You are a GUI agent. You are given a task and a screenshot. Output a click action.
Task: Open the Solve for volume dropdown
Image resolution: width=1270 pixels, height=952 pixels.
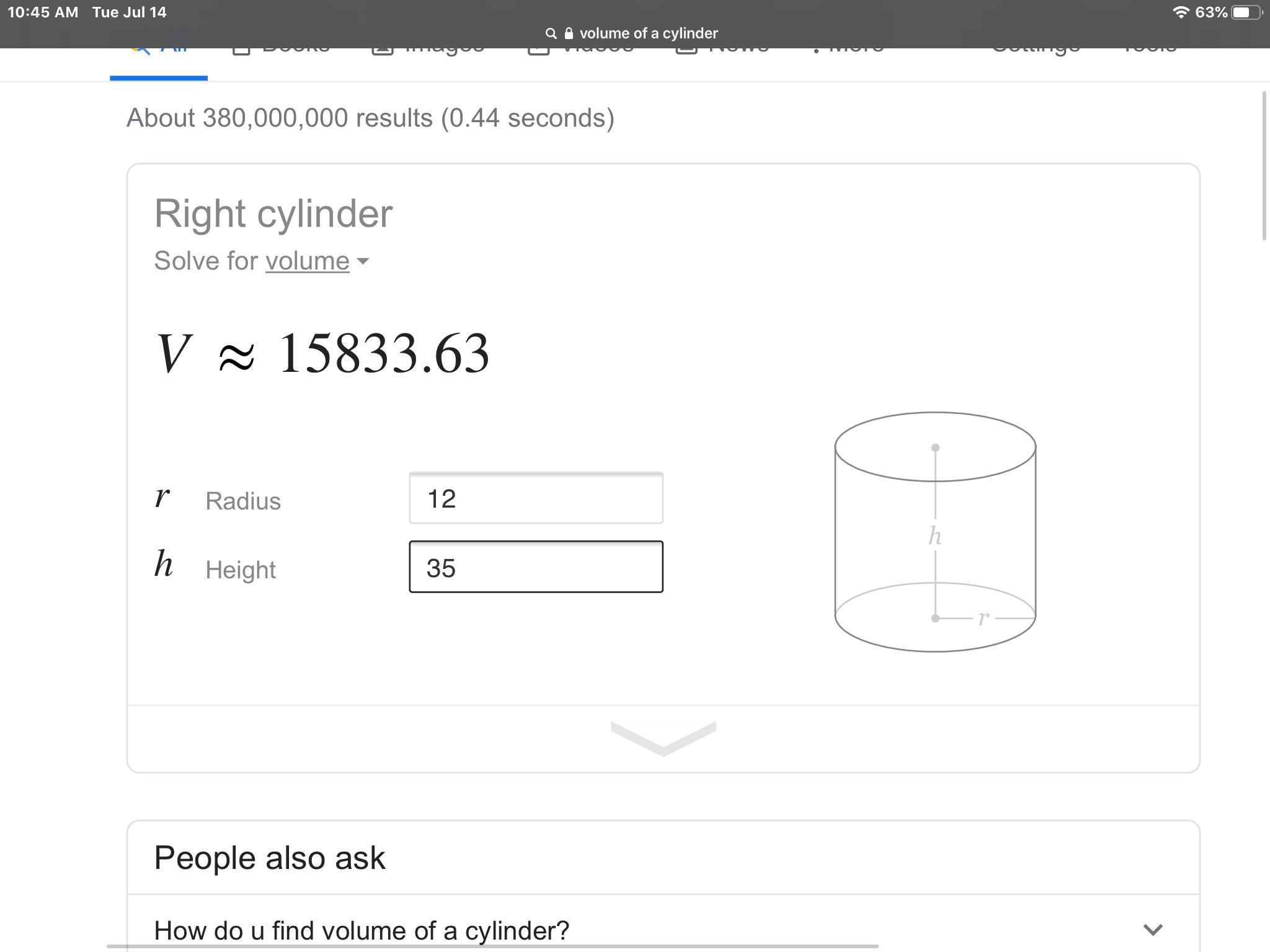316,261
